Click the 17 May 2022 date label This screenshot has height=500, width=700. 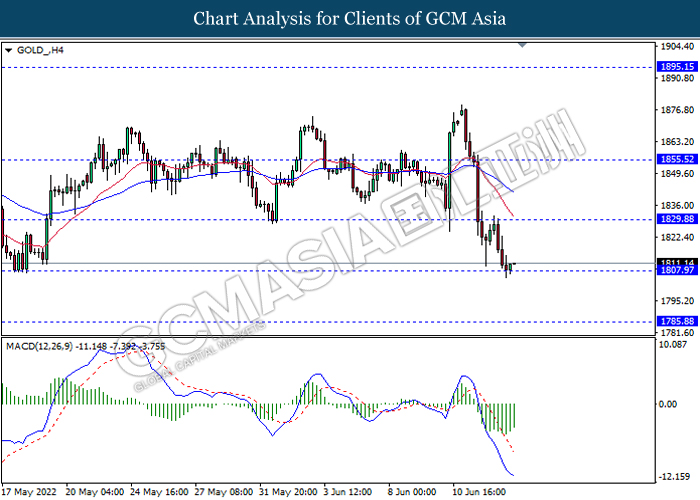[29, 492]
